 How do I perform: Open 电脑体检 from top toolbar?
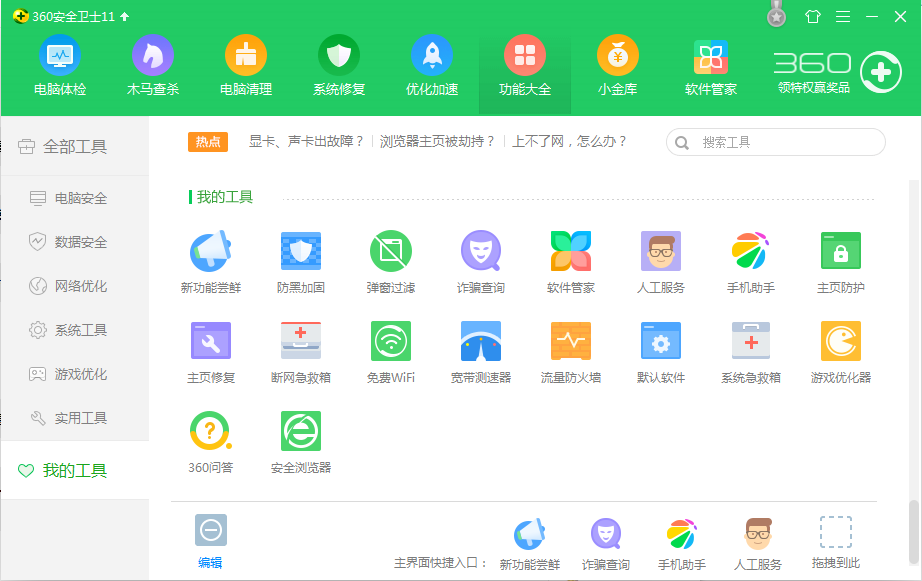click(x=59, y=65)
